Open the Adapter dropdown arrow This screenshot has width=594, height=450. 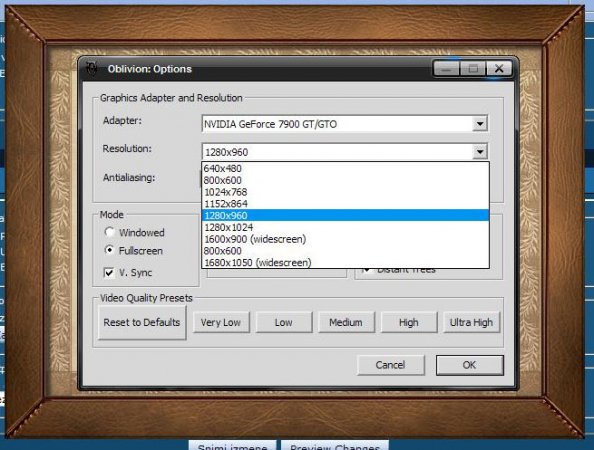point(480,124)
